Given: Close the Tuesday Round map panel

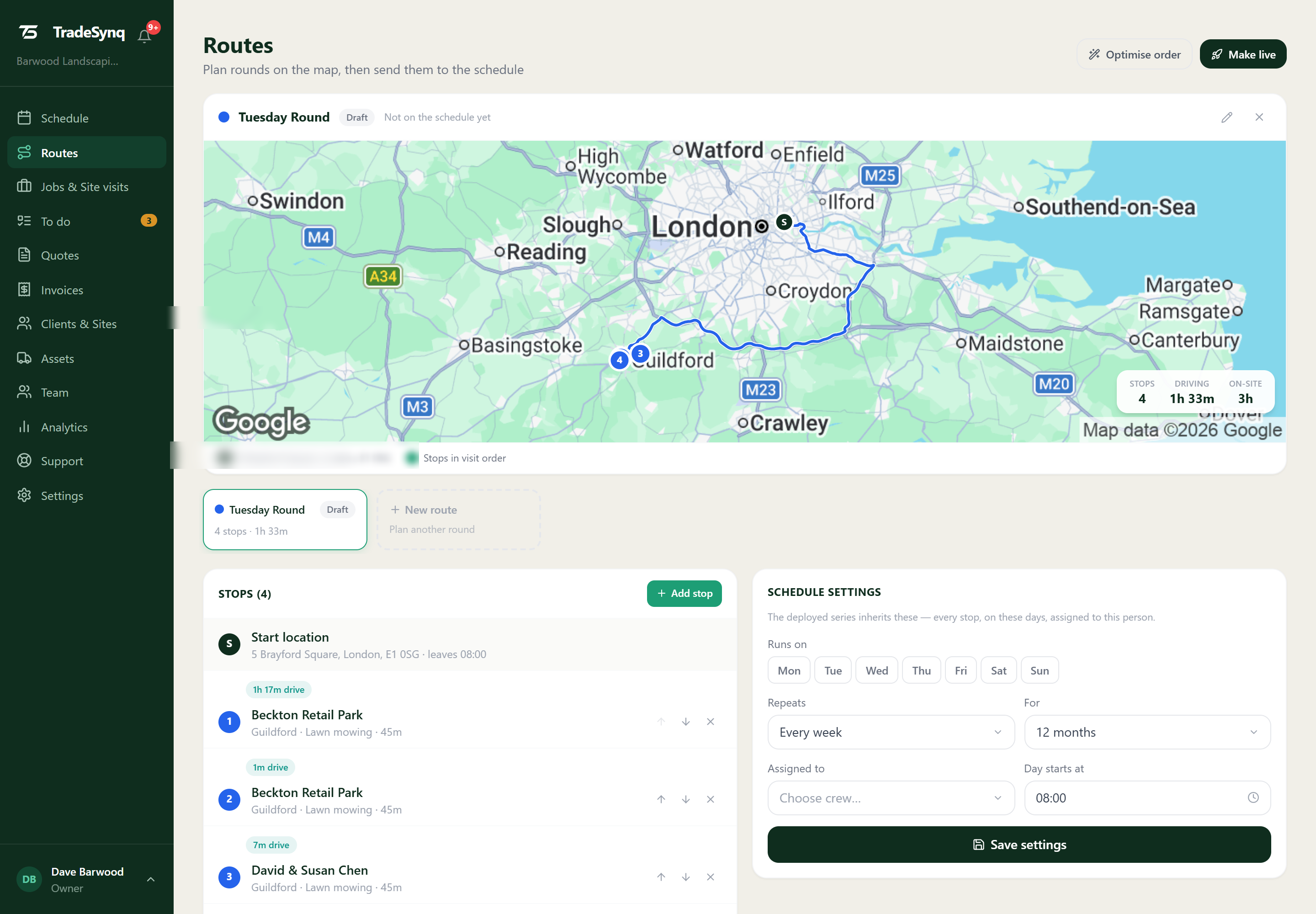Looking at the screenshot, I should pyautogui.click(x=1259, y=117).
